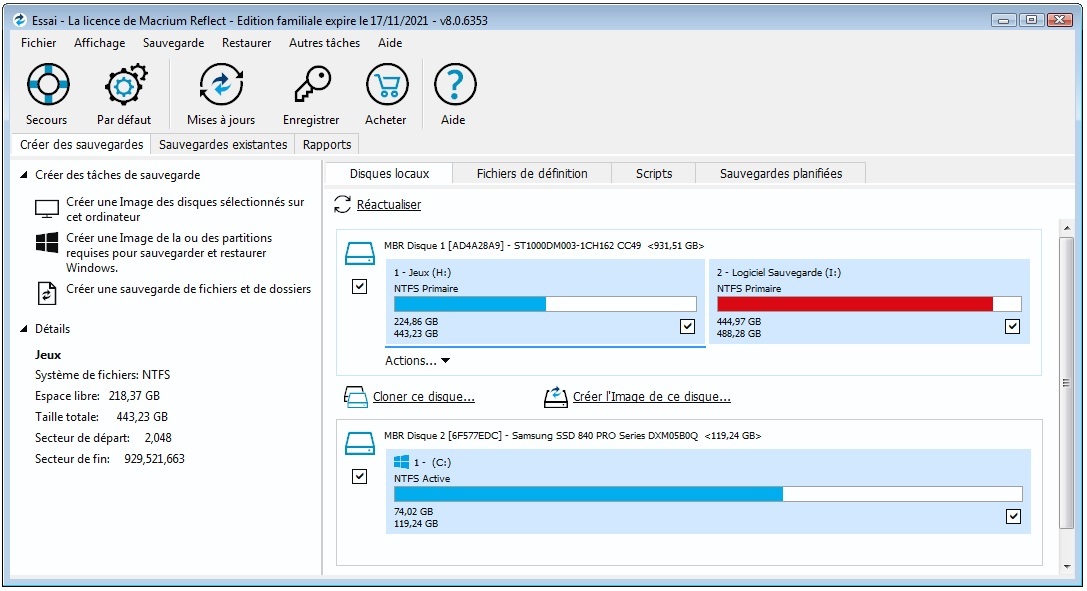Click the scrollbar down arrow
Viewport: 1087px width, 591px height.
coord(1066,567)
